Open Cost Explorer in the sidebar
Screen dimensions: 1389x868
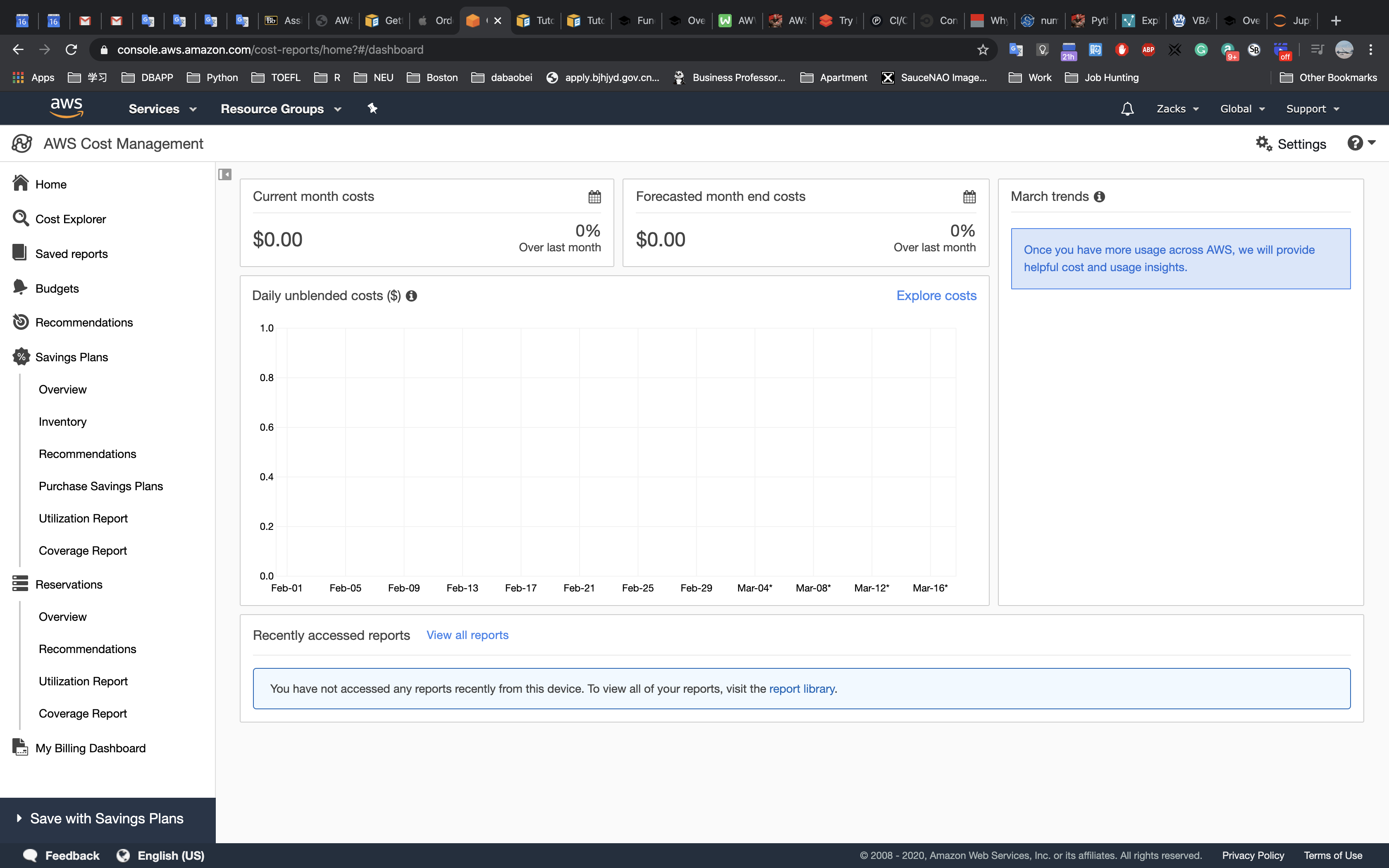[x=70, y=219]
